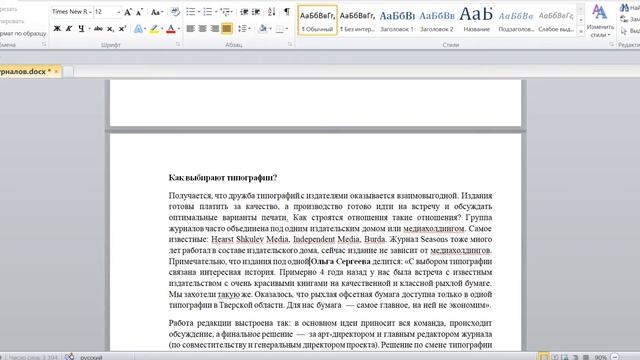Decrease font size with shrink-font icon
The width and height of the screenshot is (640, 360).
point(139,12)
